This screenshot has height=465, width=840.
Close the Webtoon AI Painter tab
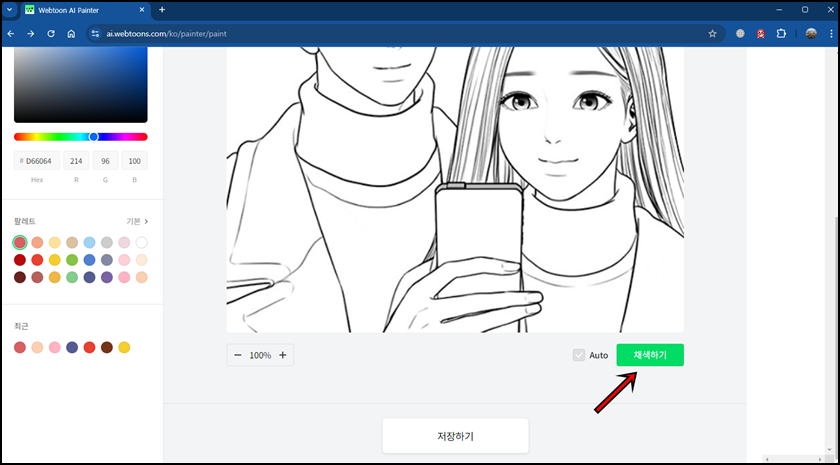tap(142, 10)
